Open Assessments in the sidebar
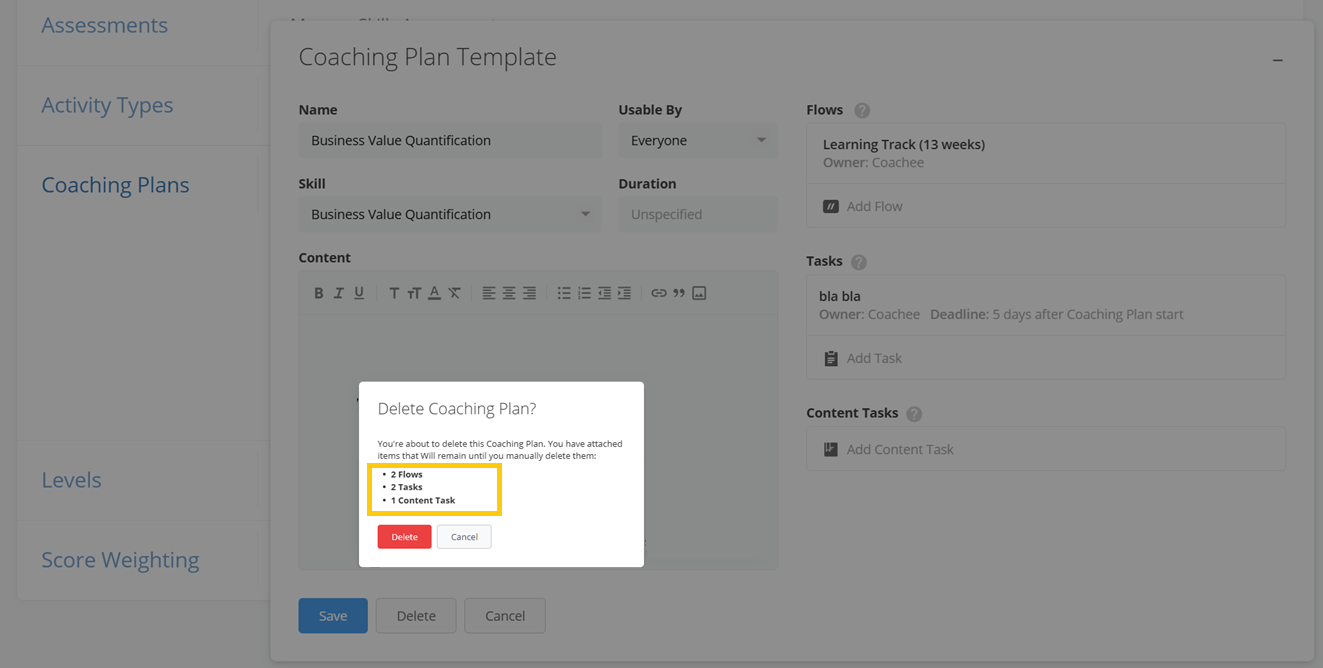This screenshot has width=1323, height=668. [105, 25]
